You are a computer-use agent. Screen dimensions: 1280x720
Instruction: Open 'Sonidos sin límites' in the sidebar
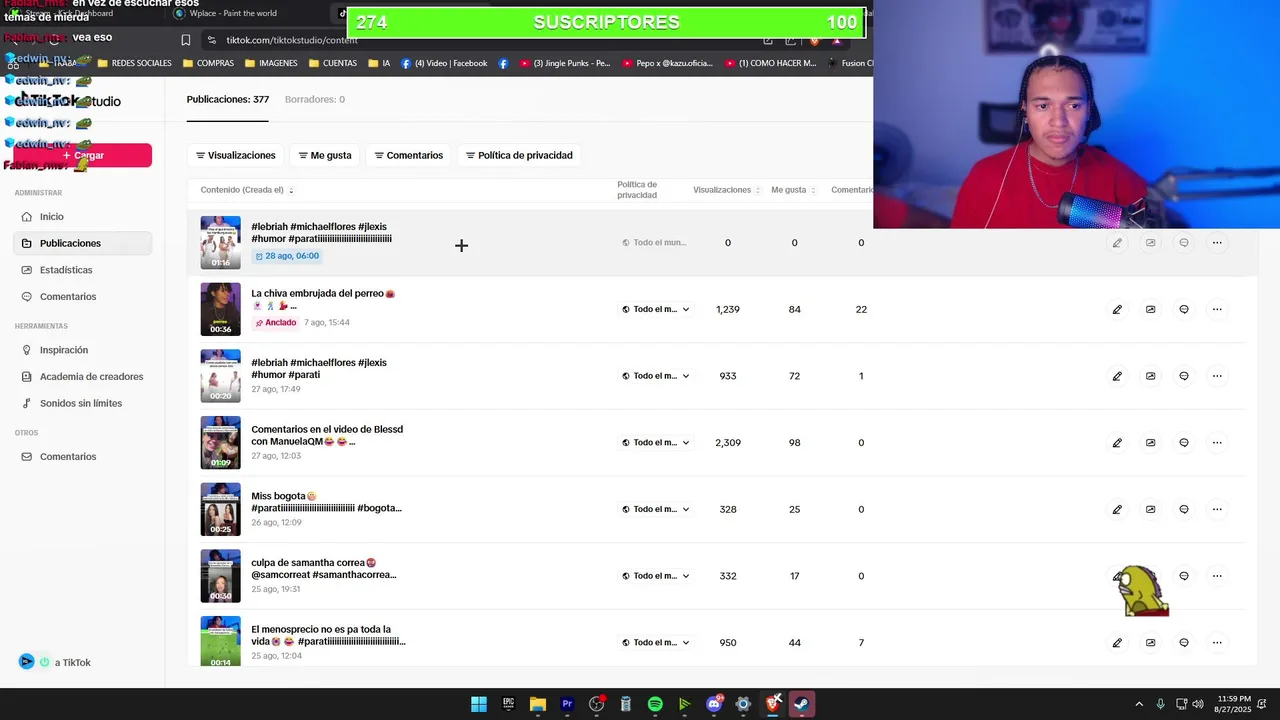[x=82, y=403]
